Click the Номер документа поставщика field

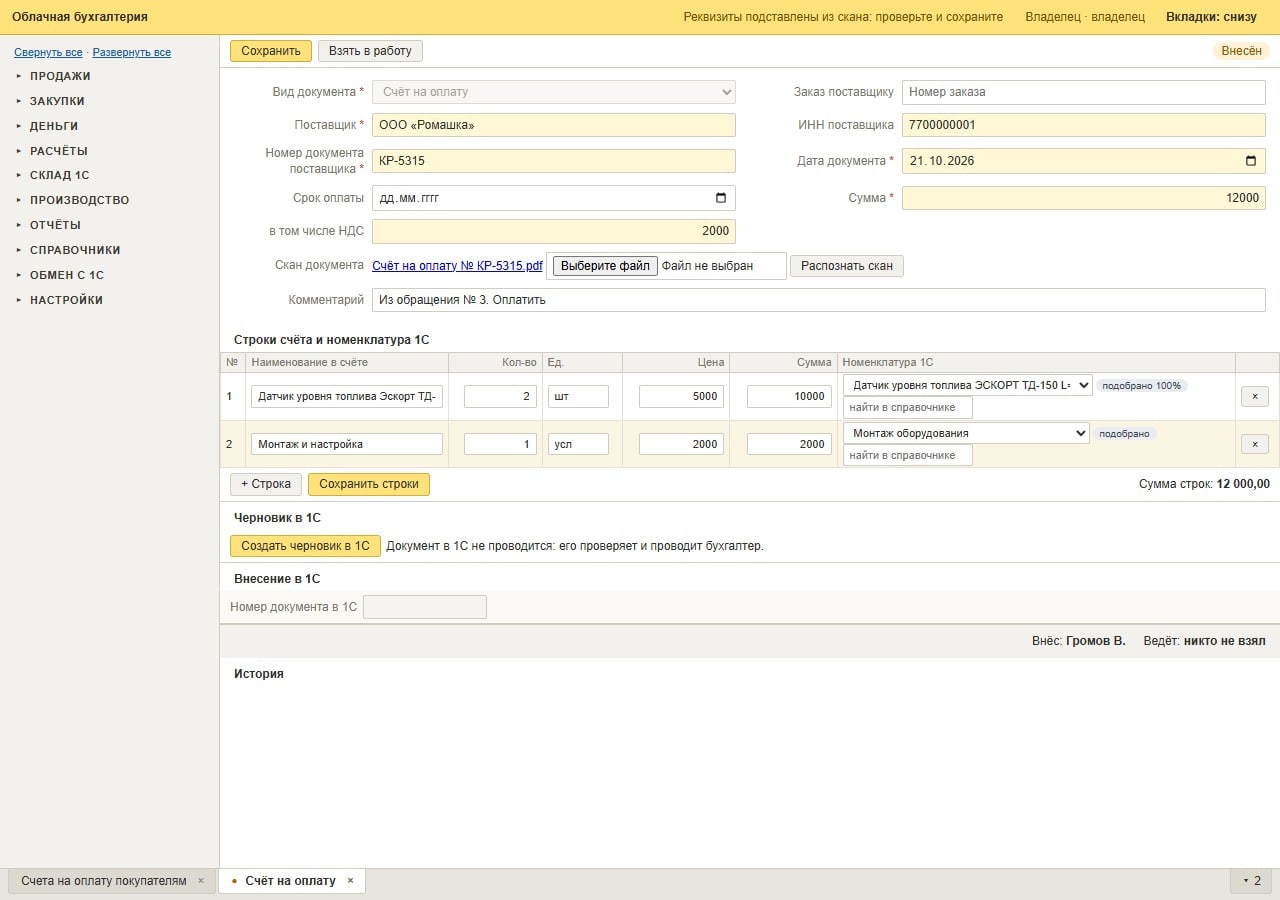(x=554, y=161)
